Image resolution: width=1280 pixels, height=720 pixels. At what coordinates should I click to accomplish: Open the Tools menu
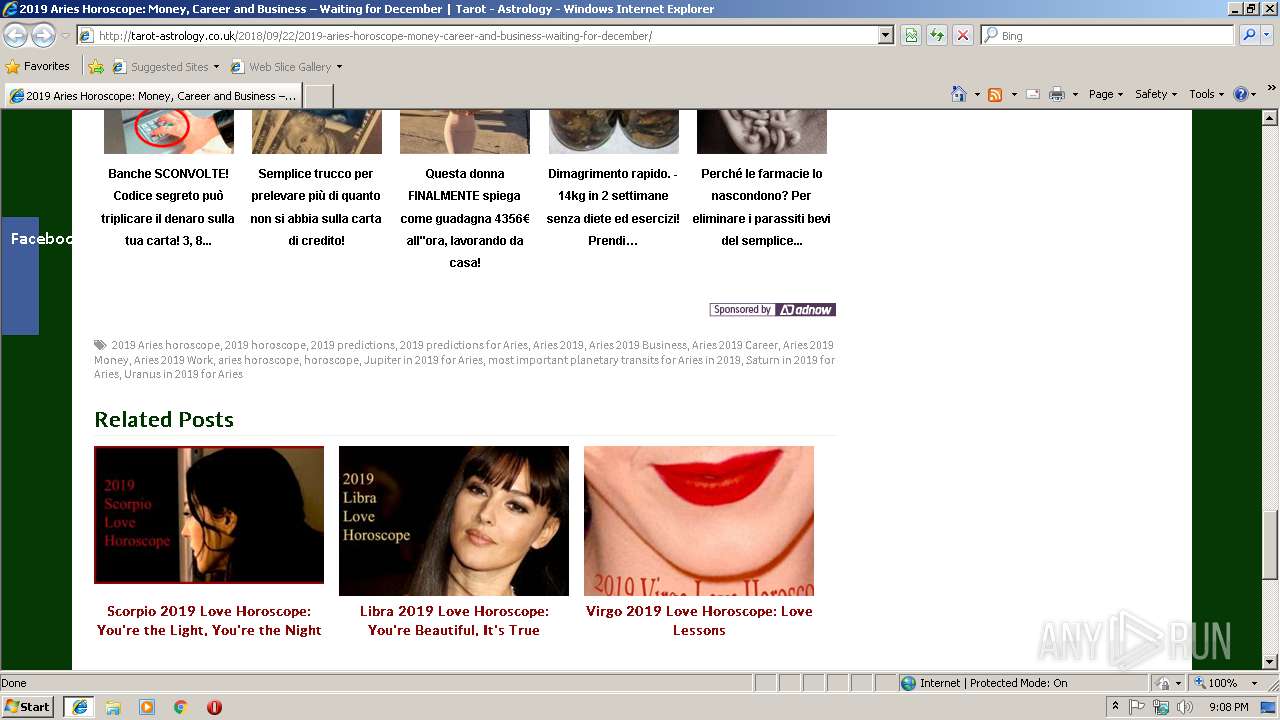point(1206,94)
